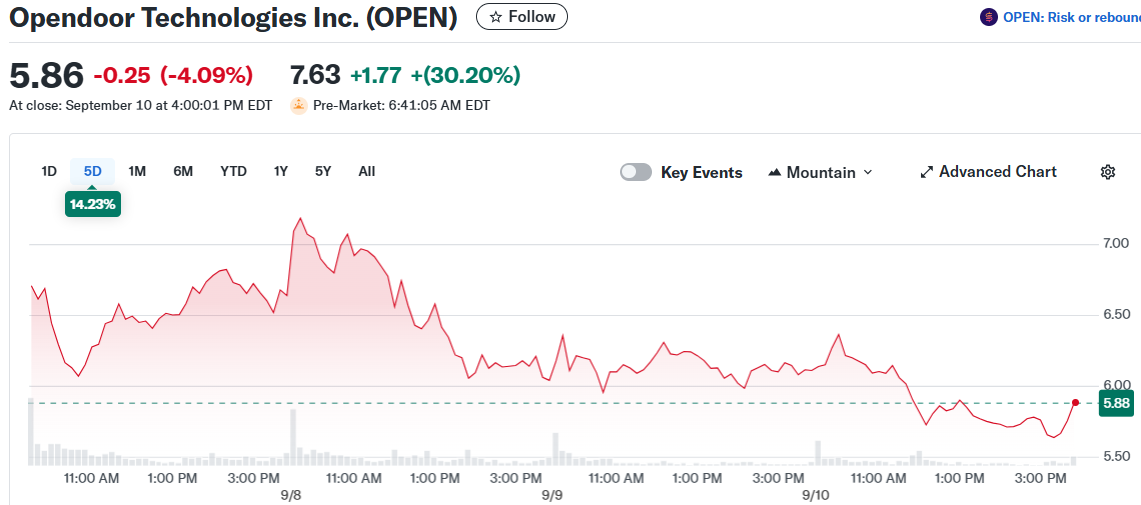Click the pre-market sunrise icon

pyautogui.click(x=298, y=106)
